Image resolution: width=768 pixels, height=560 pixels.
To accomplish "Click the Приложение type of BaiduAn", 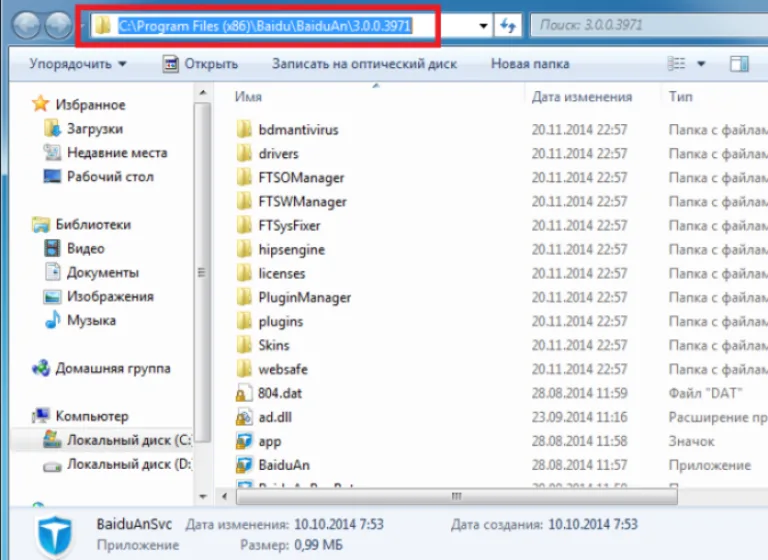I will pyautogui.click(x=710, y=465).
